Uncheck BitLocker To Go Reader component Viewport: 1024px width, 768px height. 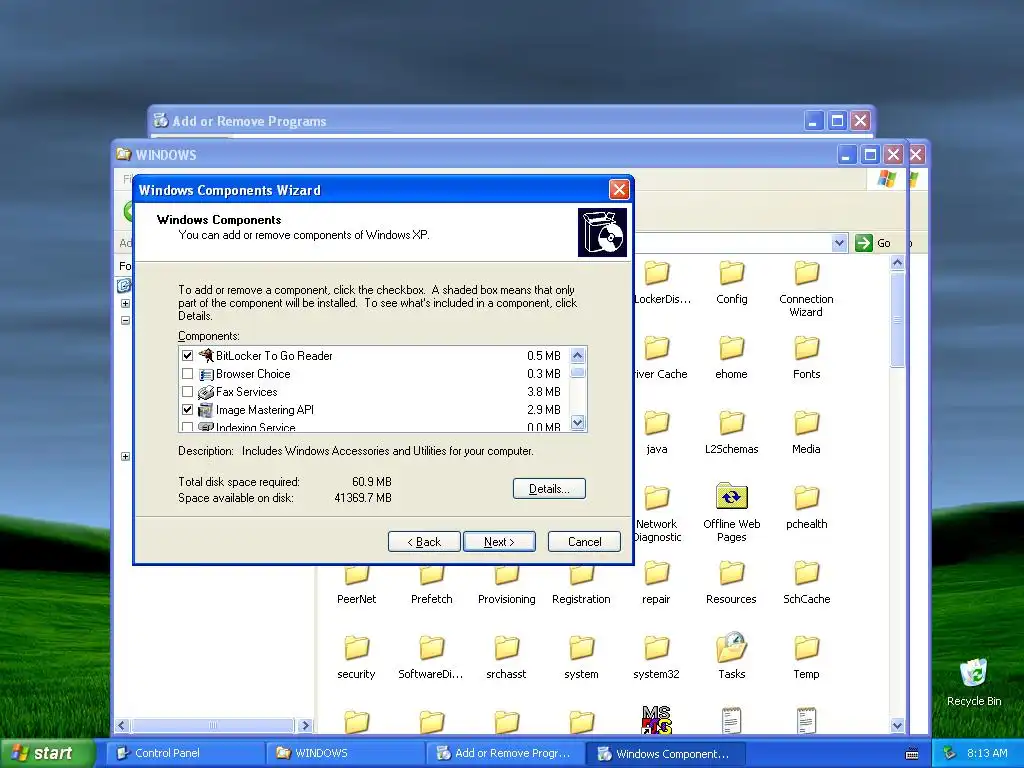click(187, 356)
